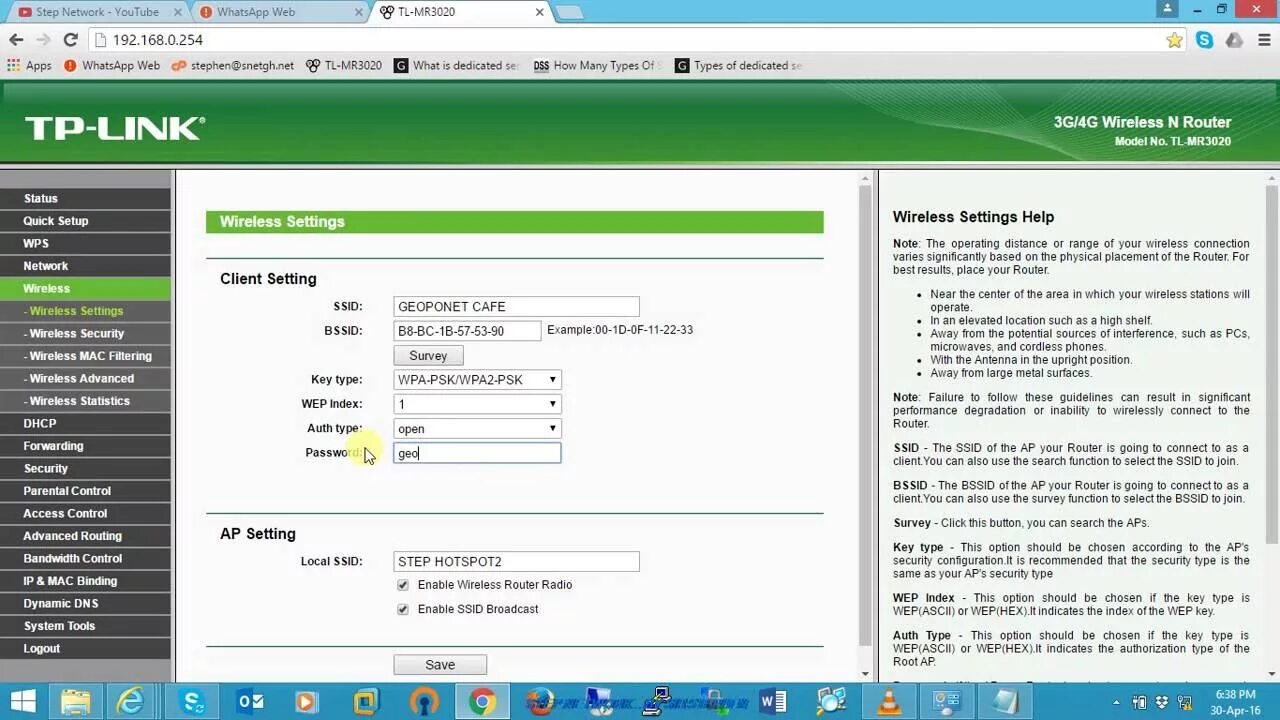This screenshot has height=720, width=1280.
Task: Toggle Enable SSID Broadcast checkbox
Action: coord(403,609)
